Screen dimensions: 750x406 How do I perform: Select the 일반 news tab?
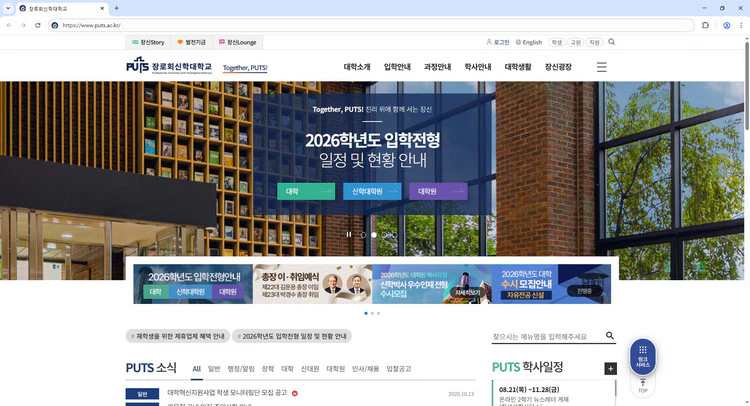(x=214, y=369)
